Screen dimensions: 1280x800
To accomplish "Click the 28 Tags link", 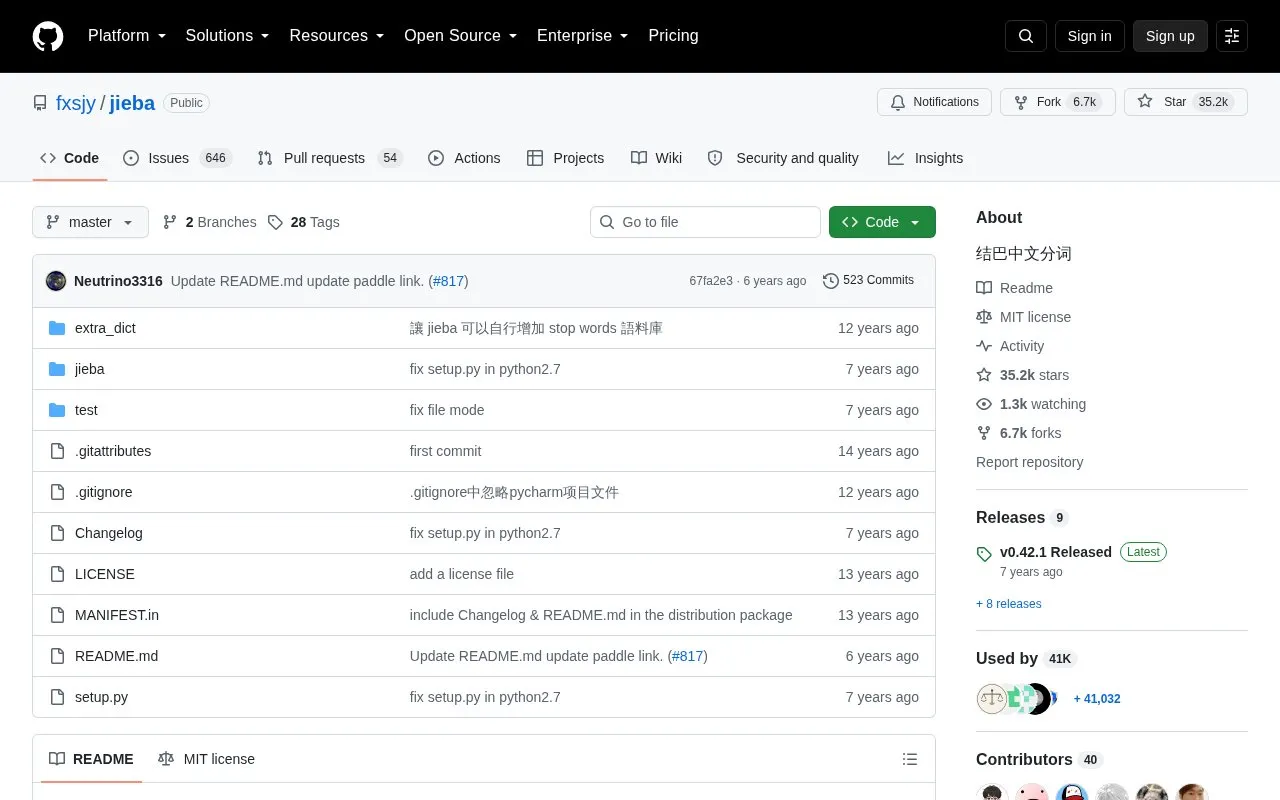I will (304, 222).
